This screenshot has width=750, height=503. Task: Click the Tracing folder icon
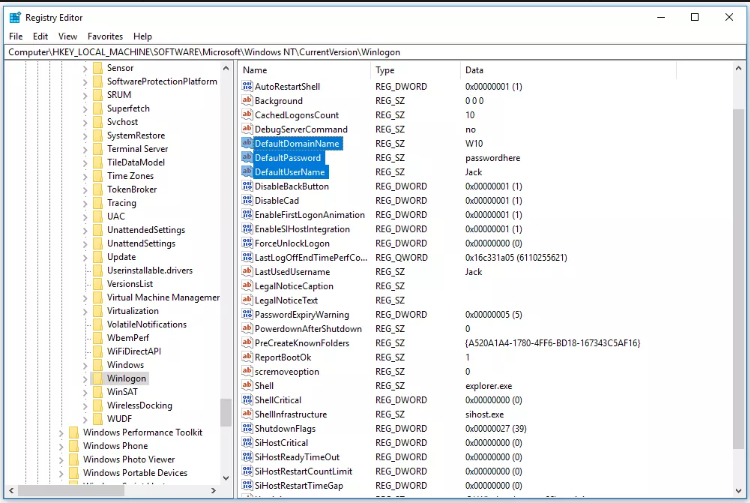tap(98, 203)
